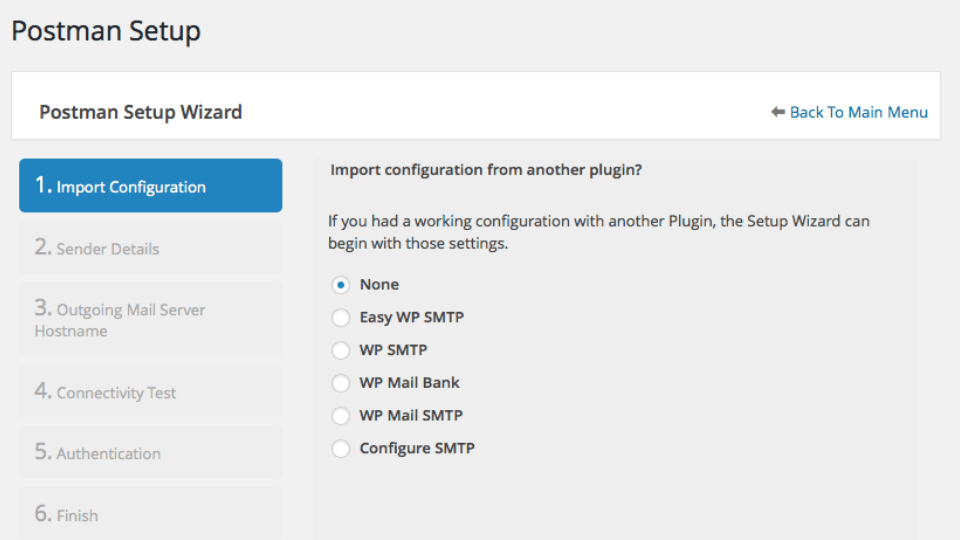This screenshot has height=540, width=960.
Task: Click the back arrow icon near Main Menu
Action: [778, 112]
